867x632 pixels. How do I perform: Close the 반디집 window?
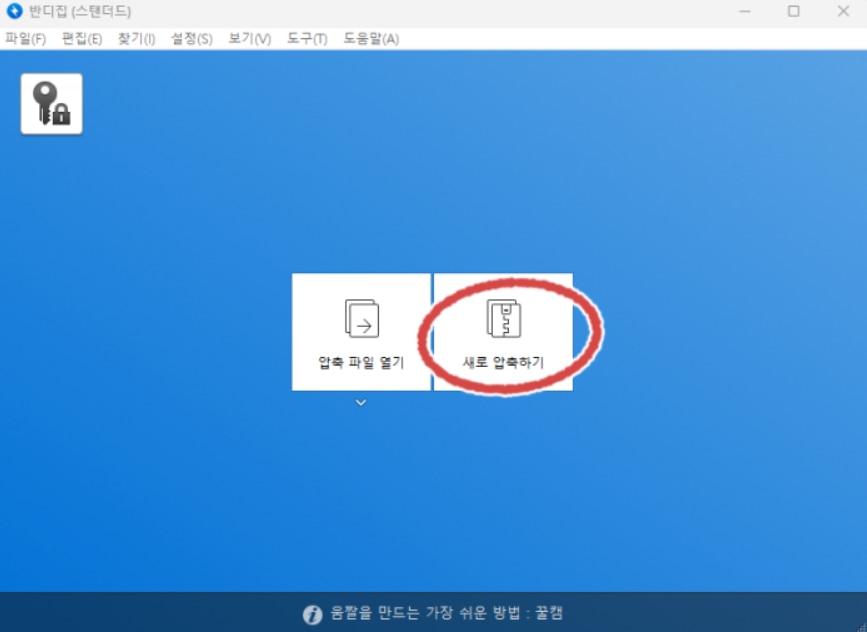[843, 11]
